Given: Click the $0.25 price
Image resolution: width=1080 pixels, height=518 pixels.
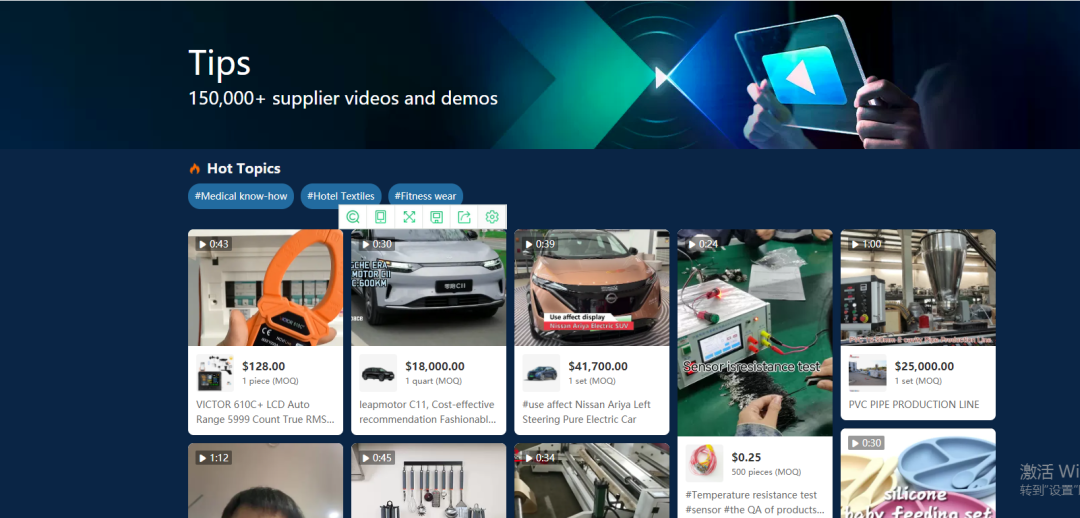Looking at the screenshot, I should pos(746,457).
